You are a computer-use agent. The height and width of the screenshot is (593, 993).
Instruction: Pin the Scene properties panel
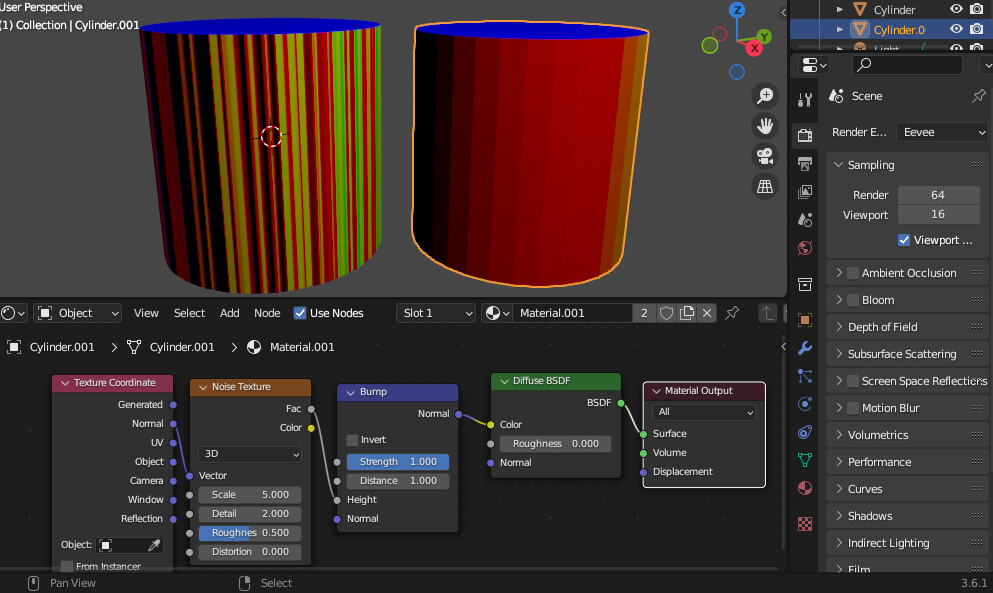tap(978, 96)
